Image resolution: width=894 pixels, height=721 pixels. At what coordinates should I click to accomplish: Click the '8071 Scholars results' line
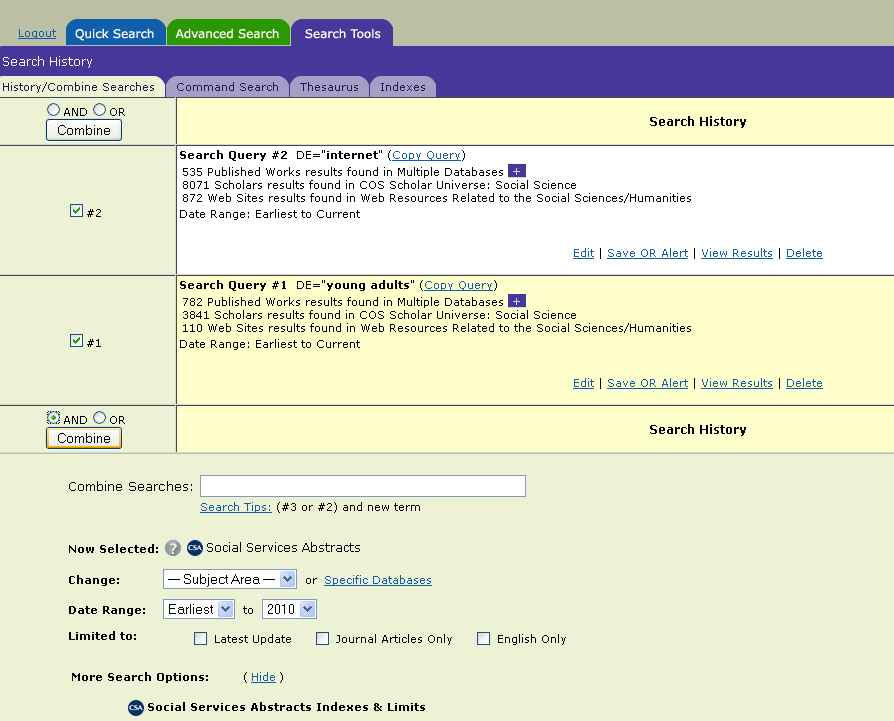click(x=379, y=185)
